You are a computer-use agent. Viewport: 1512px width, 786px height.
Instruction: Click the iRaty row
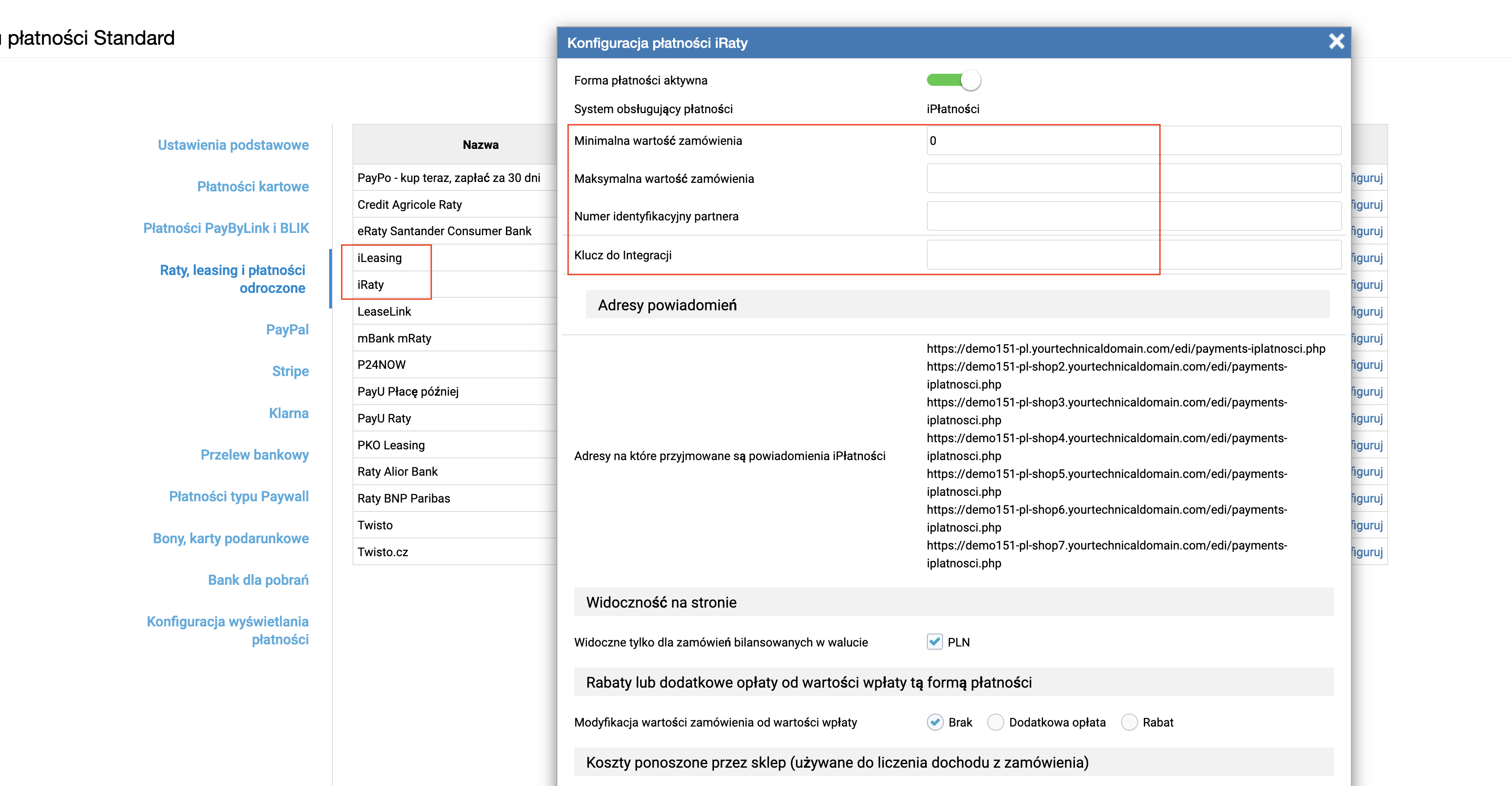pyautogui.click(x=455, y=284)
